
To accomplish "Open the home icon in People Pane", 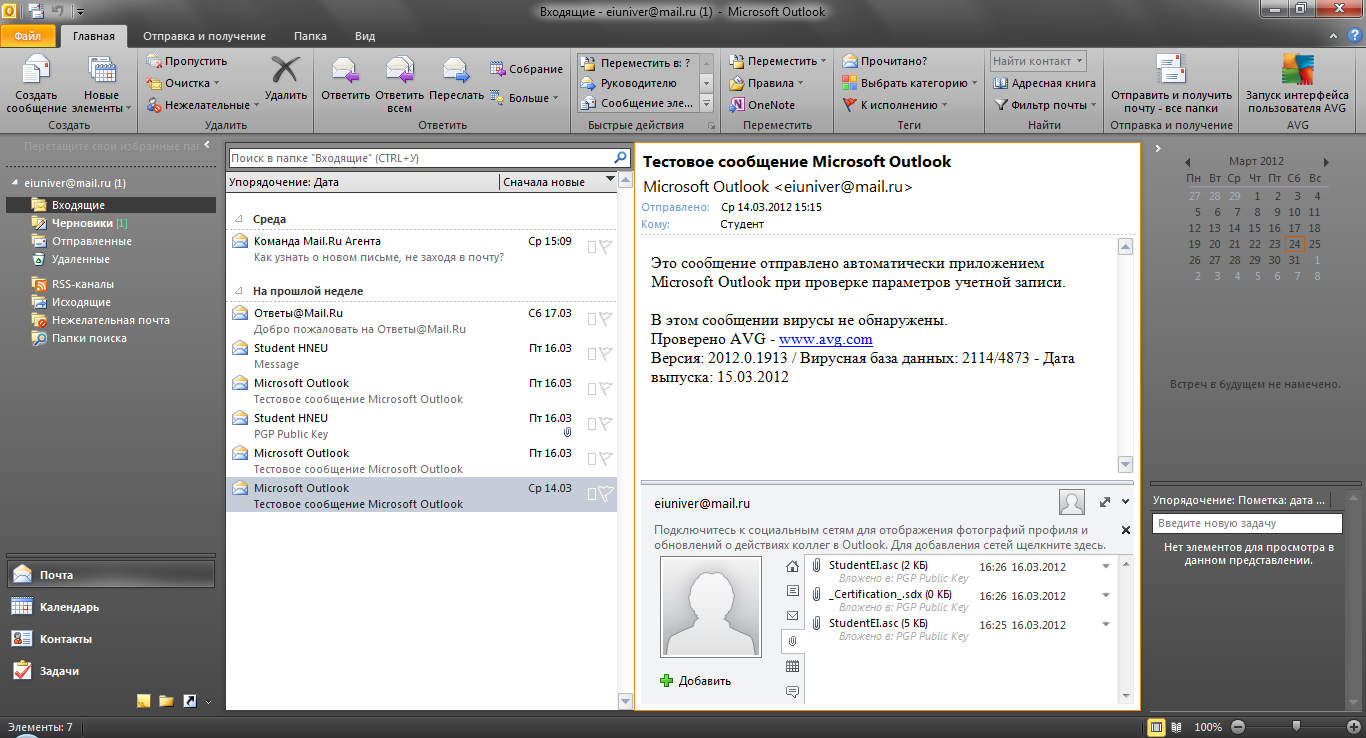I will pos(793,566).
